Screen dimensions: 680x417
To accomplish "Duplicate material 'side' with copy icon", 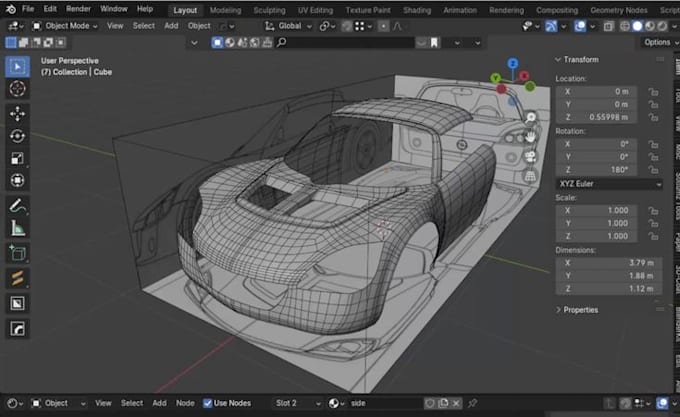I will pyautogui.click(x=443, y=404).
